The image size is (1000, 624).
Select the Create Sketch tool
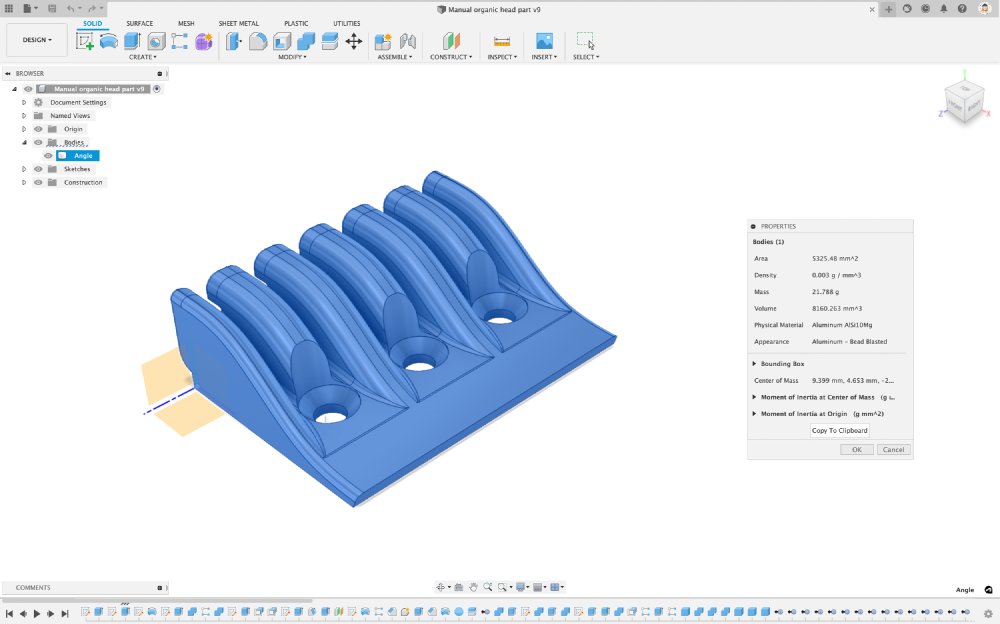[84, 41]
